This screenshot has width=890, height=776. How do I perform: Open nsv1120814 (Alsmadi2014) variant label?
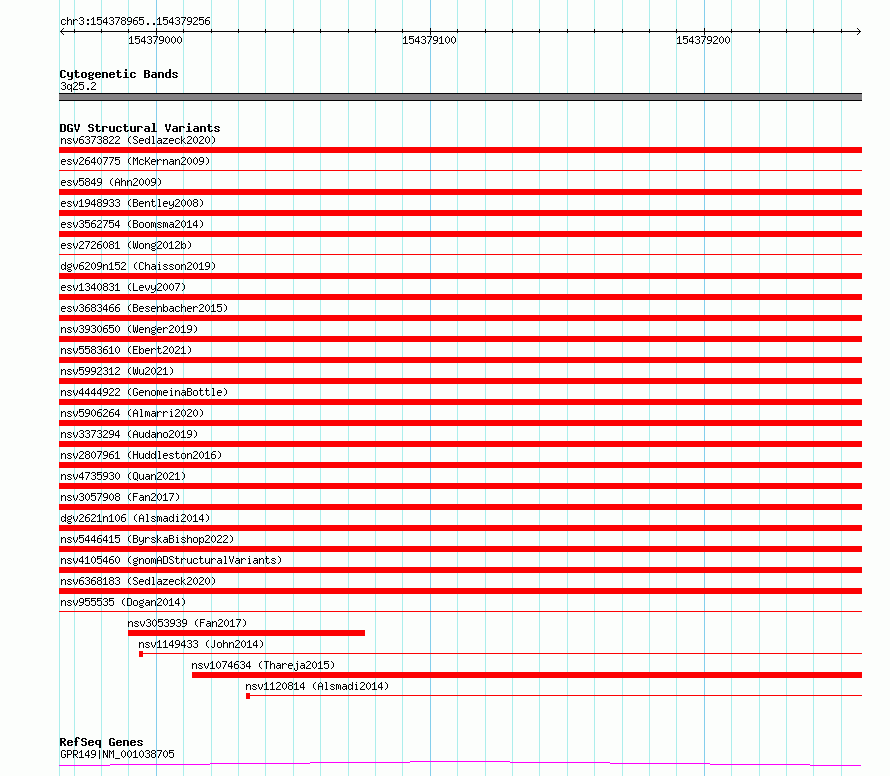[317, 686]
